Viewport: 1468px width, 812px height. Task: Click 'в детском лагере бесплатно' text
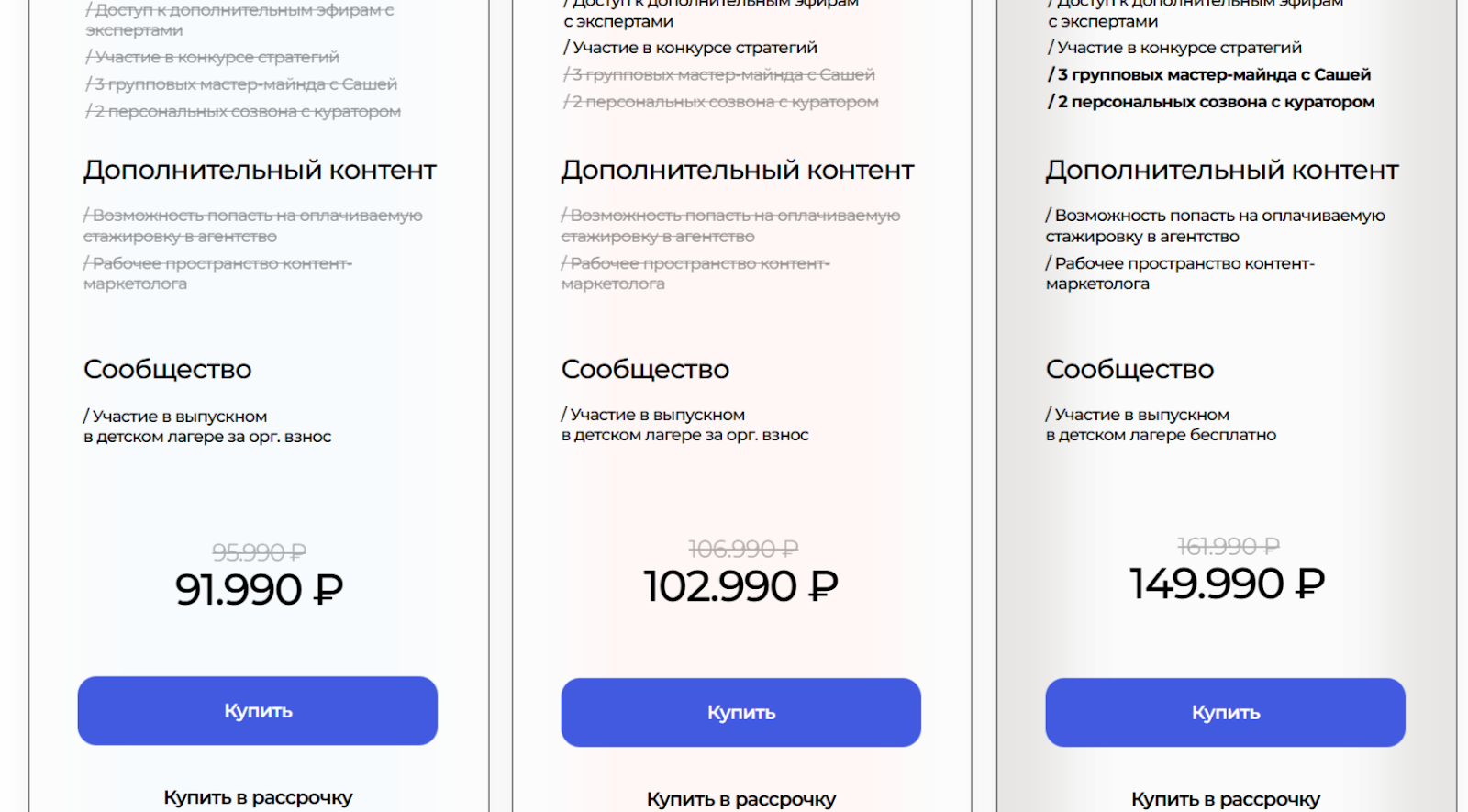tap(1161, 435)
